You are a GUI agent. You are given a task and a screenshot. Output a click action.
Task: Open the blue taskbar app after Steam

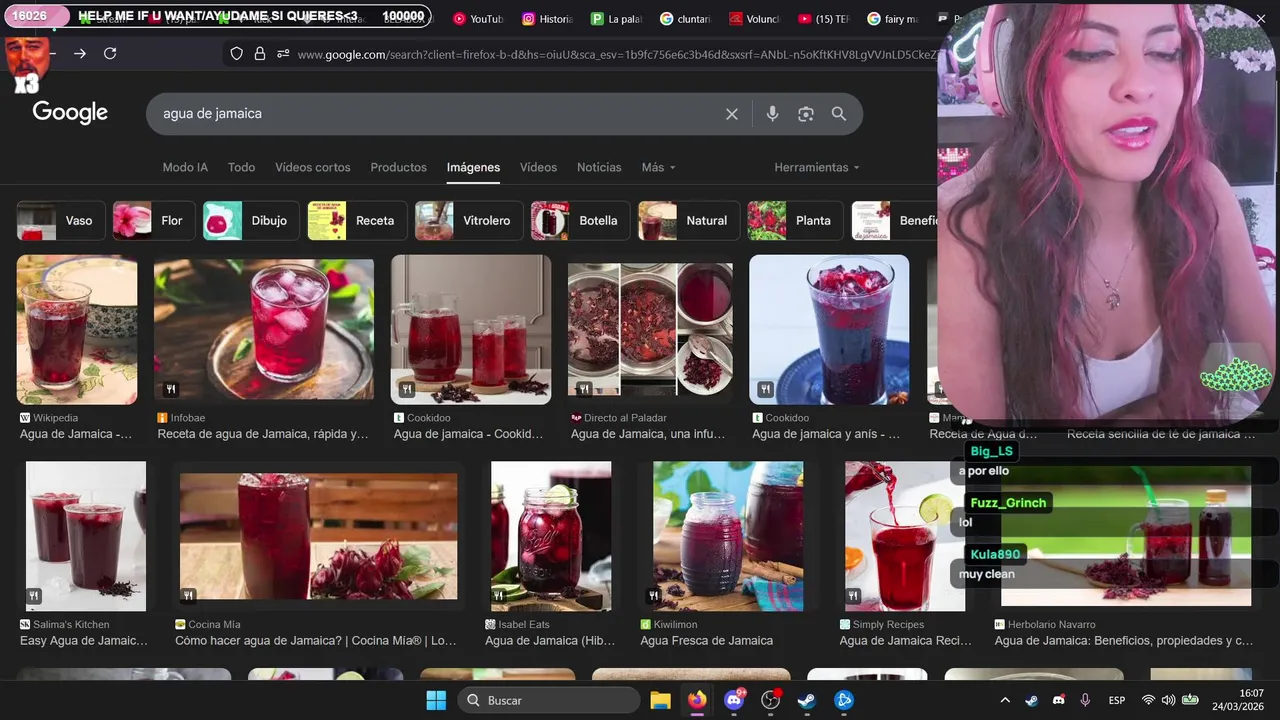tap(844, 700)
